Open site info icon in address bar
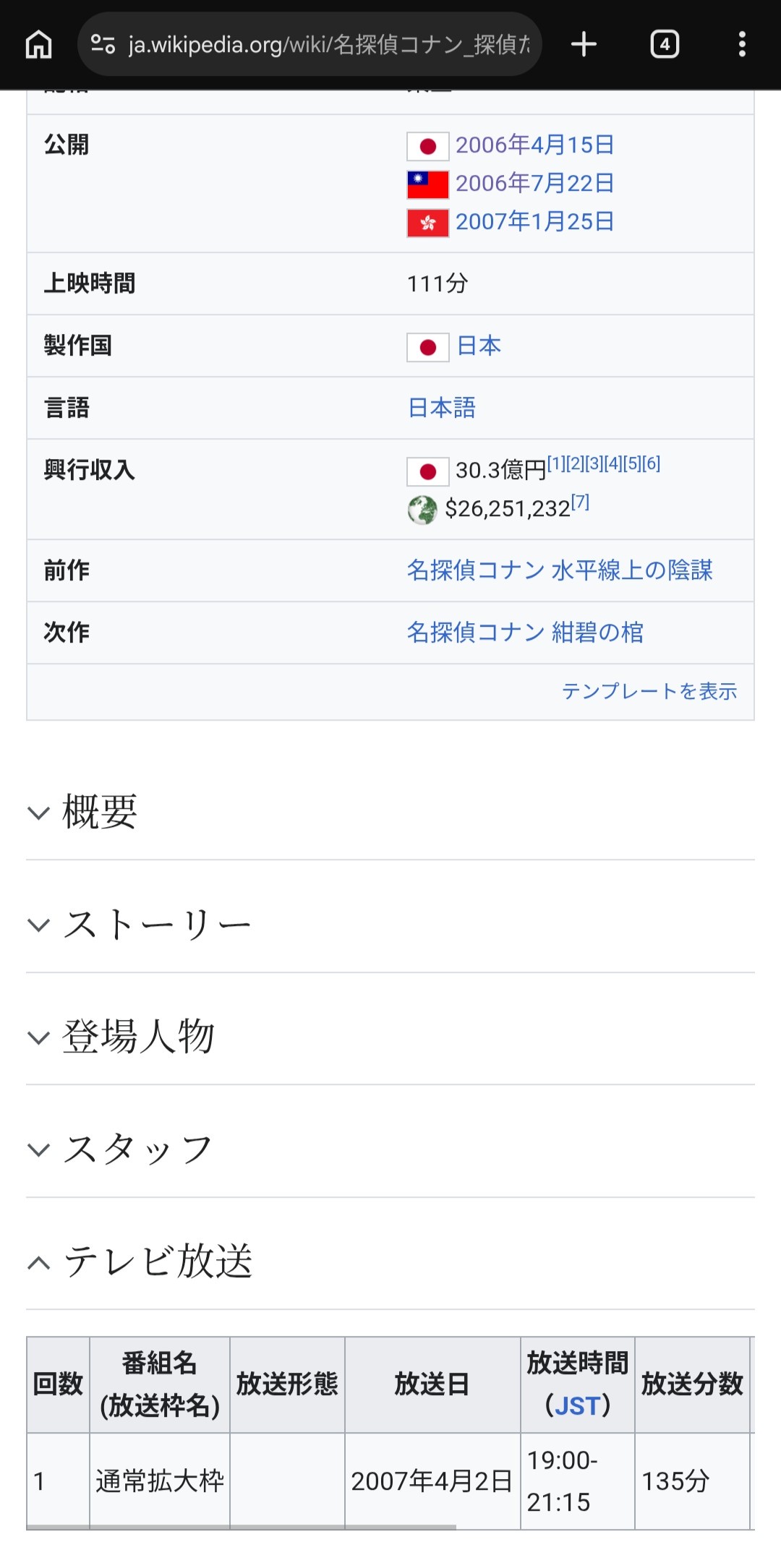 coord(103,45)
